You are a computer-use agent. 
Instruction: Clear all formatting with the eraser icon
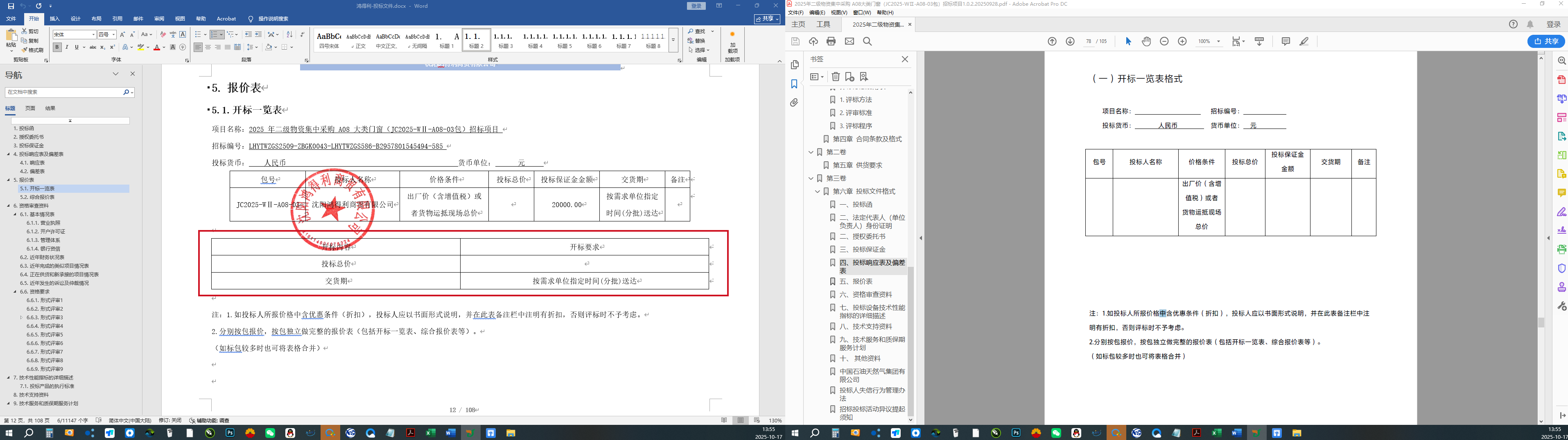click(x=163, y=35)
